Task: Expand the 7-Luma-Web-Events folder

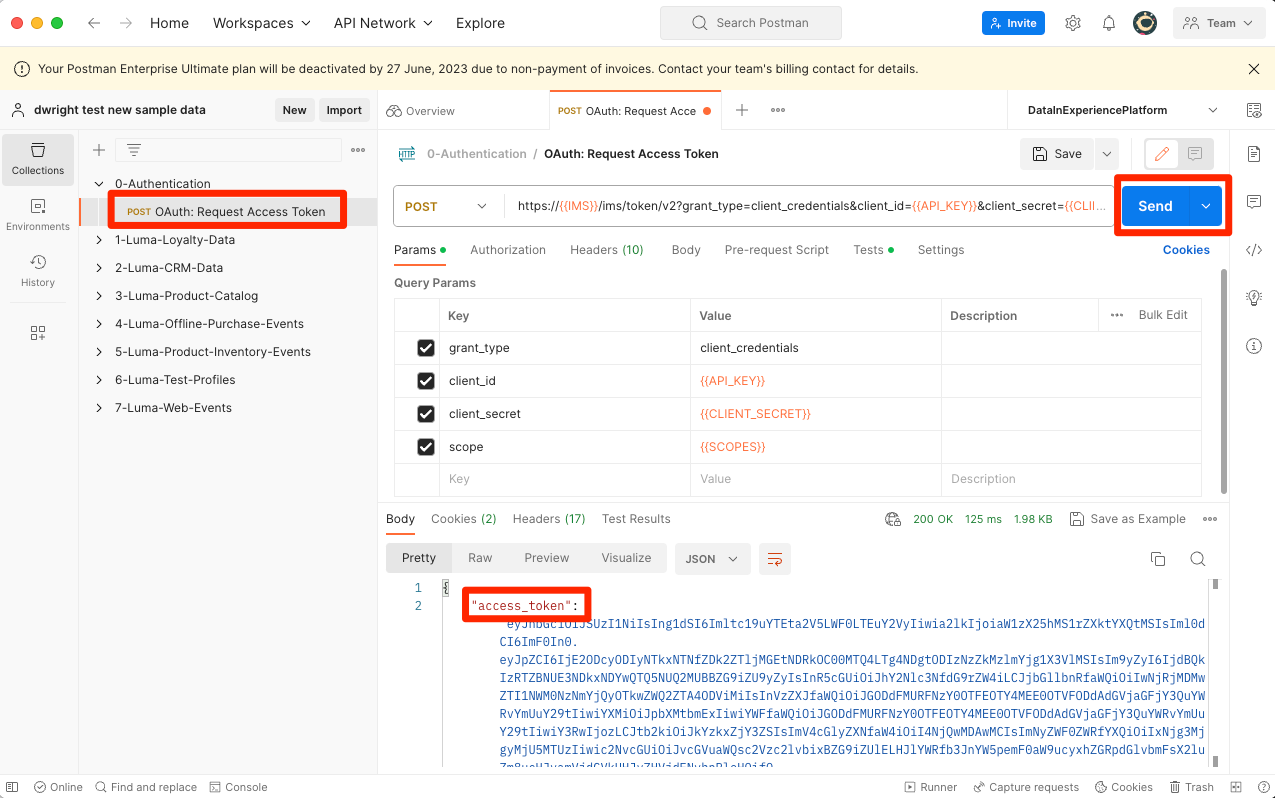Action: click(99, 408)
